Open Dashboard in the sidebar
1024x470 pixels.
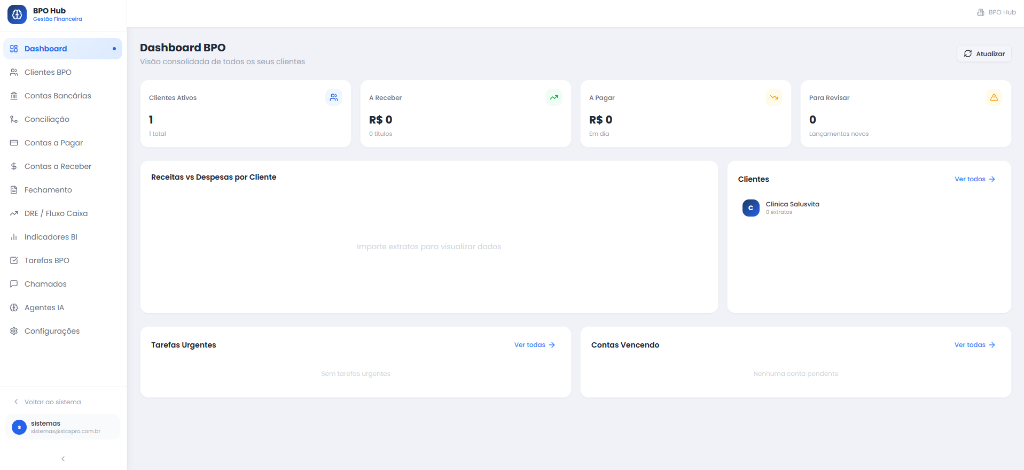click(x=63, y=49)
